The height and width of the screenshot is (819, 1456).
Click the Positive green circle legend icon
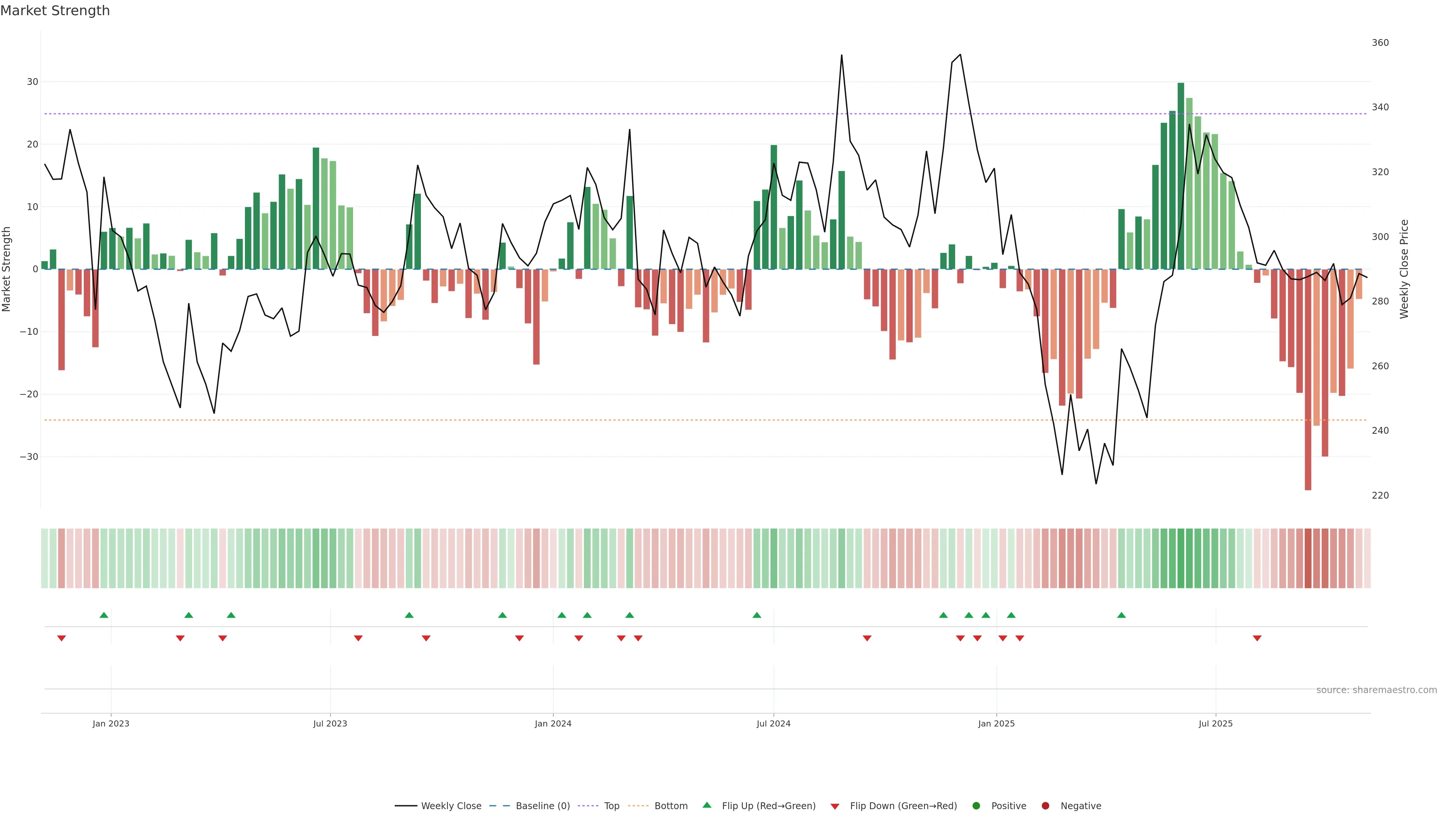(x=976, y=805)
